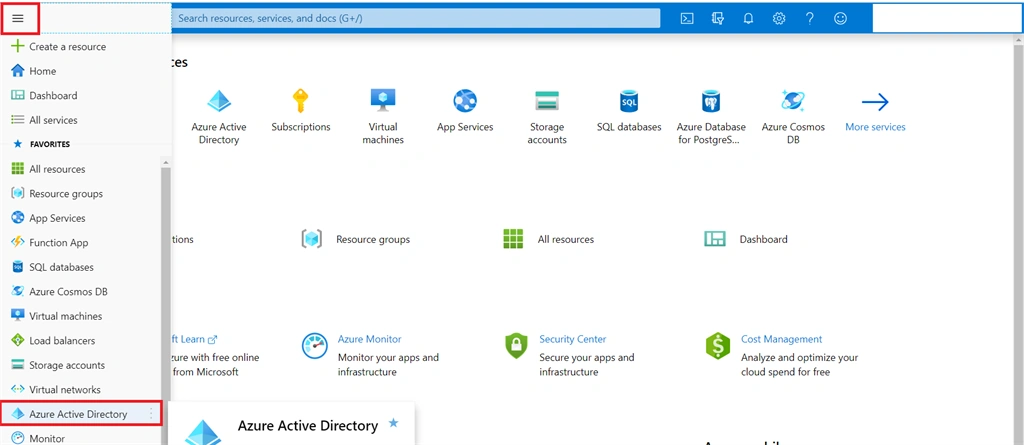Click Azure Active Directory label under services
Viewport: 1024px width, 445px height.
(x=219, y=133)
